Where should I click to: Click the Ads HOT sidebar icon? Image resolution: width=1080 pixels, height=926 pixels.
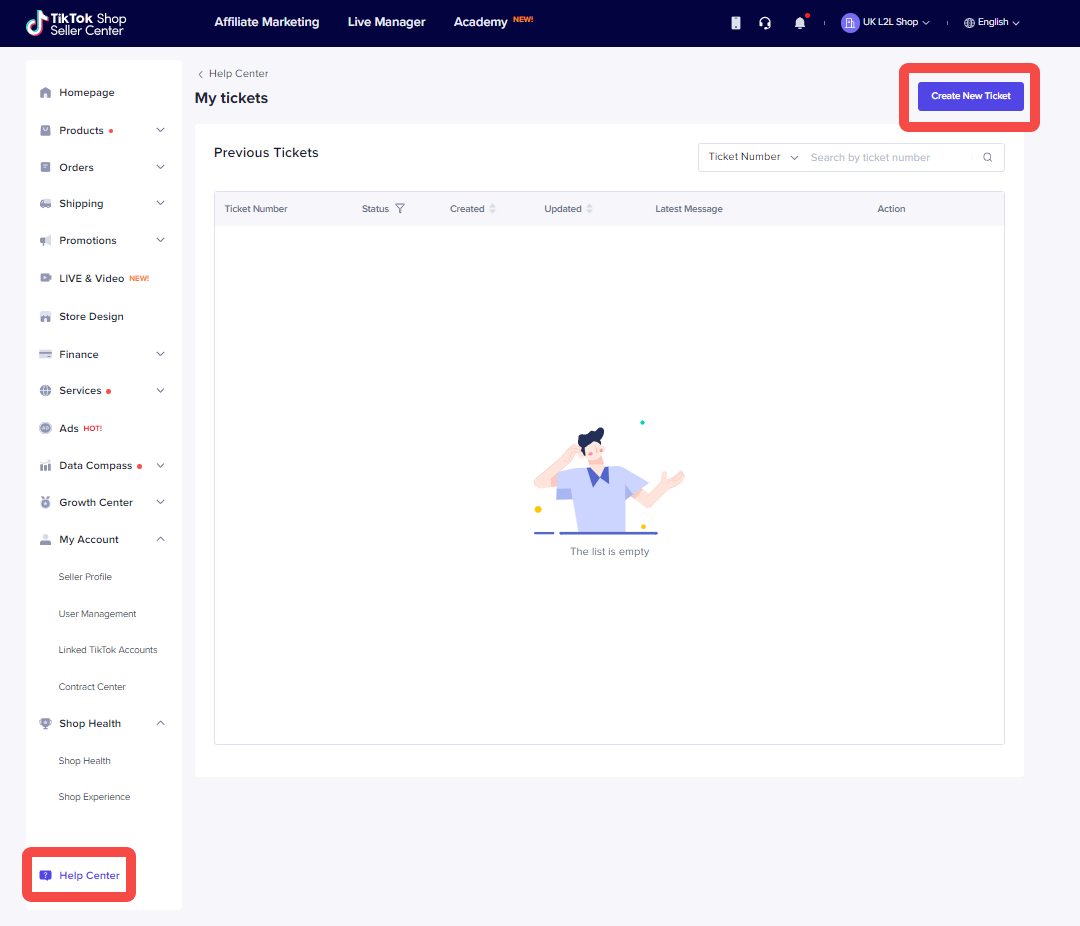point(45,428)
